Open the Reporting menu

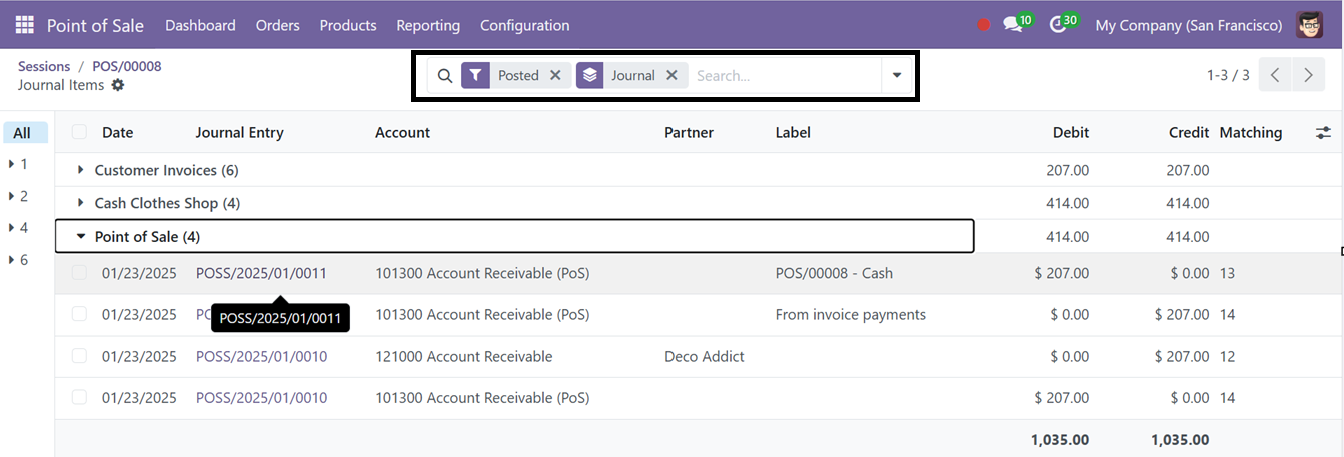428,25
